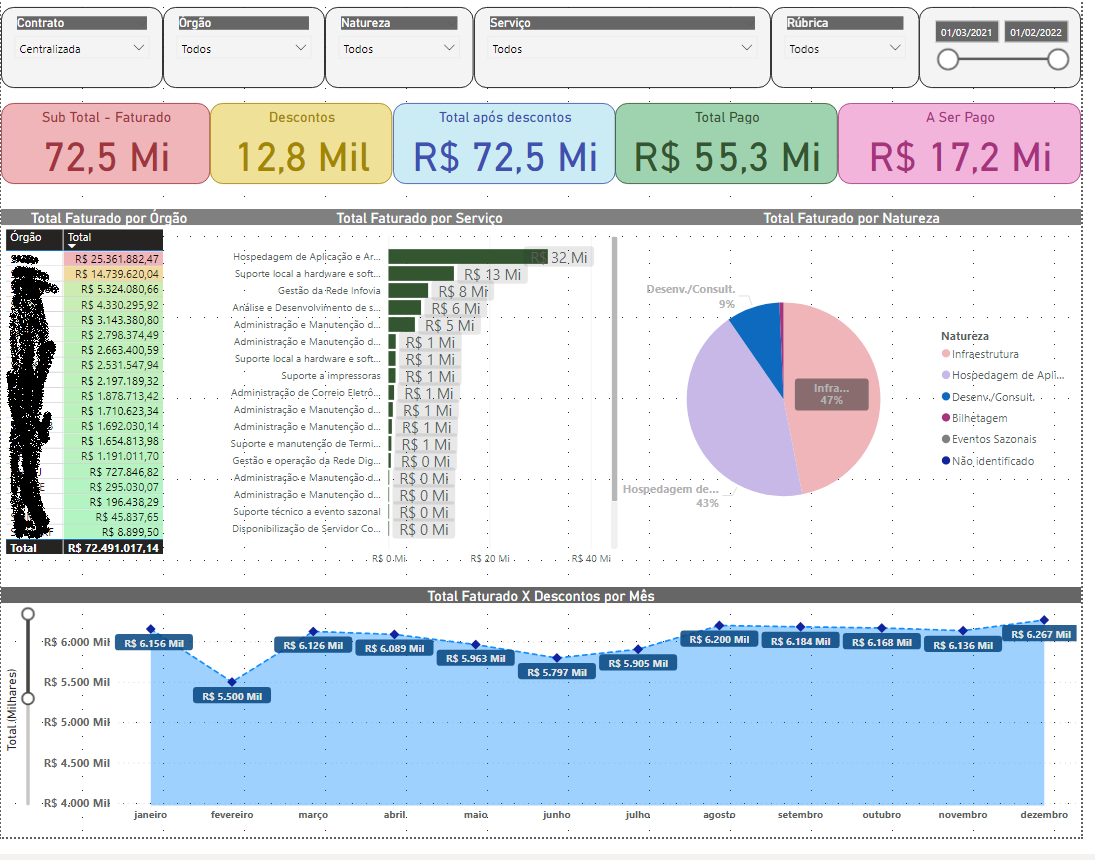Select the R$ 14.739.620,04 table cell
1109x861 pixels.
pos(113,274)
